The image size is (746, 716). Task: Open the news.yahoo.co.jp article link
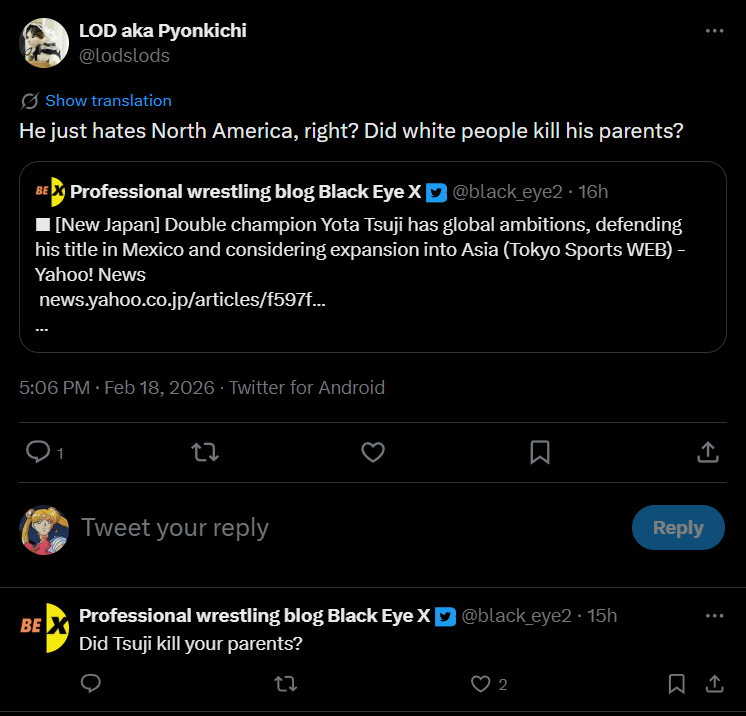182,299
